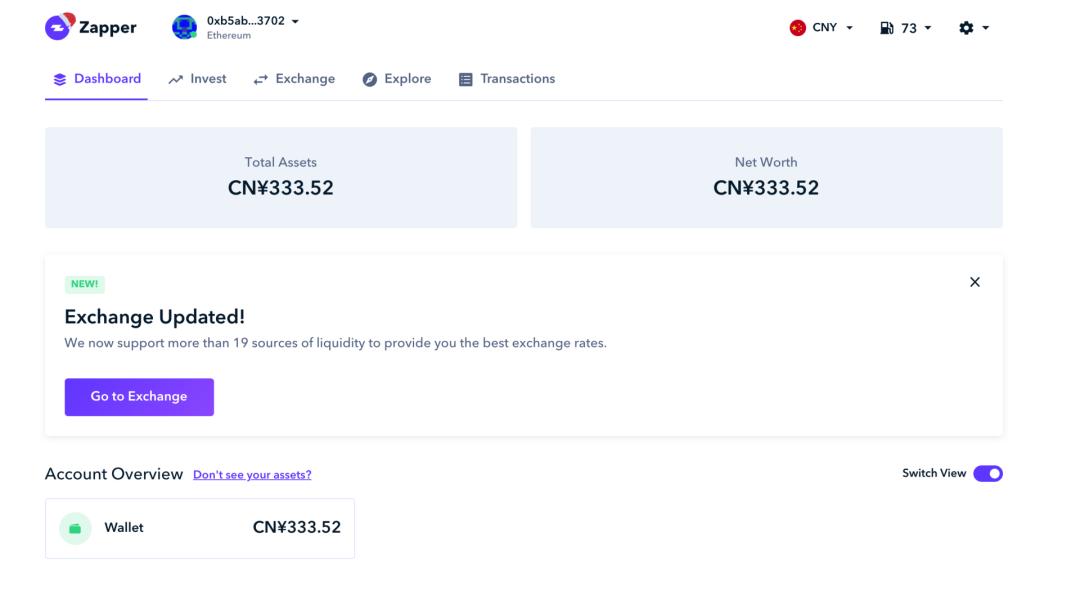This screenshot has width=1080, height=600.
Task: Open the Don't see your assets? link
Action: click(252, 475)
